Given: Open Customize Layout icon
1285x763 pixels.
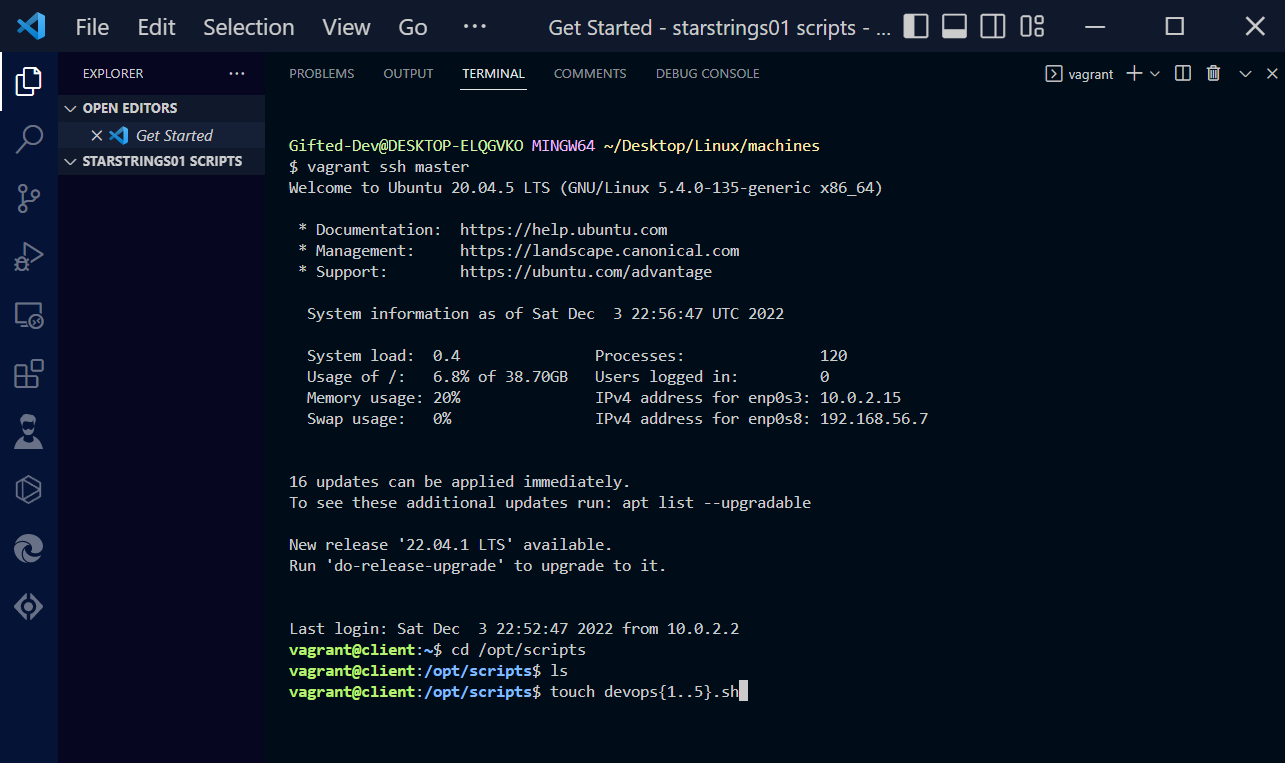Looking at the screenshot, I should (x=1032, y=27).
